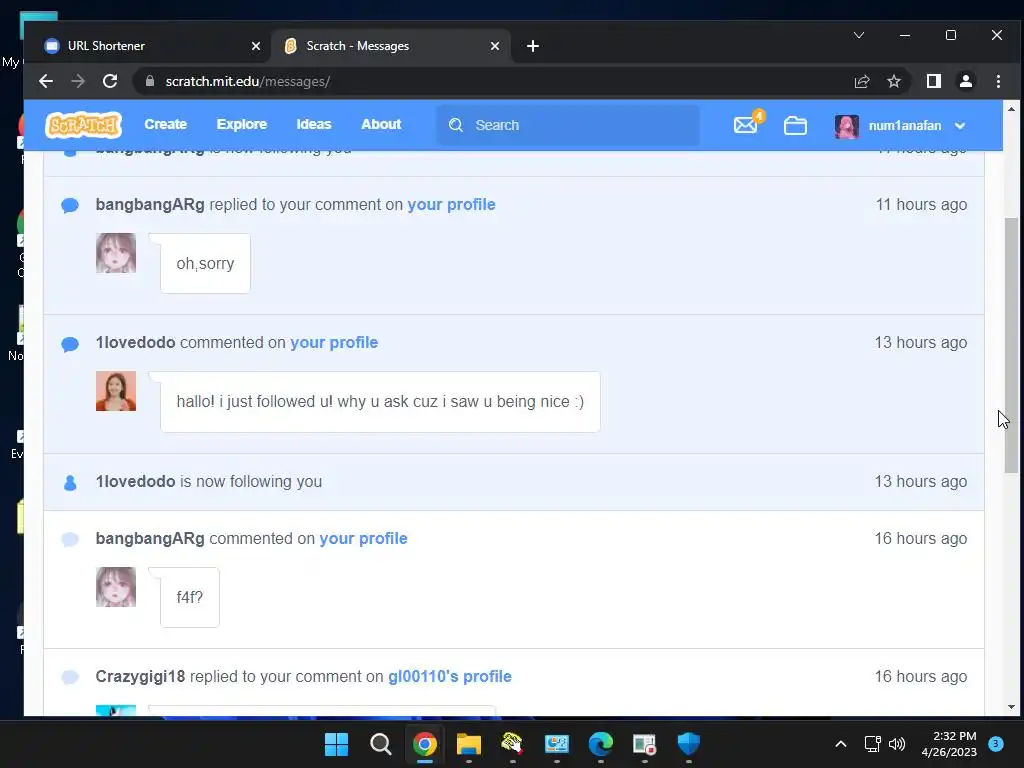Open bangbangARg in 'commented on your profile' row
1024x768 pixels.
[x=150, y=539]
